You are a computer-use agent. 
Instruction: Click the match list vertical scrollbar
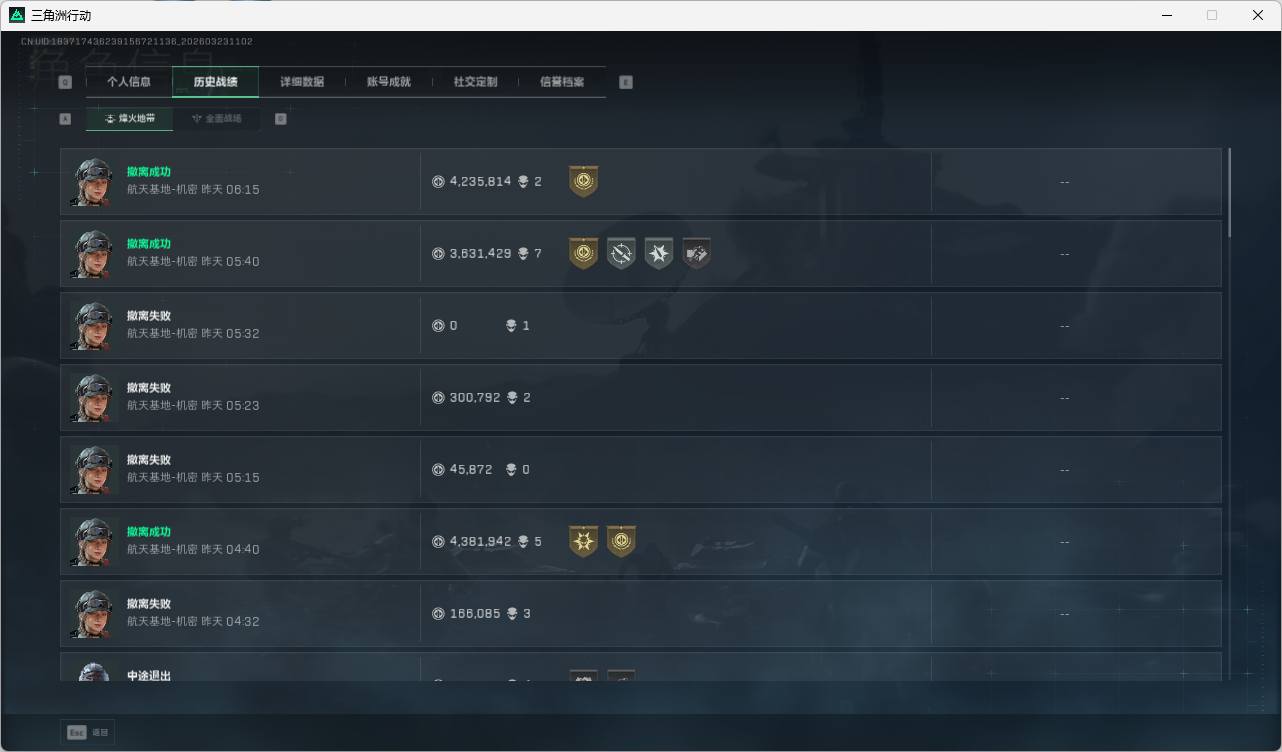pyautogui.click(x=1229, y=193)
